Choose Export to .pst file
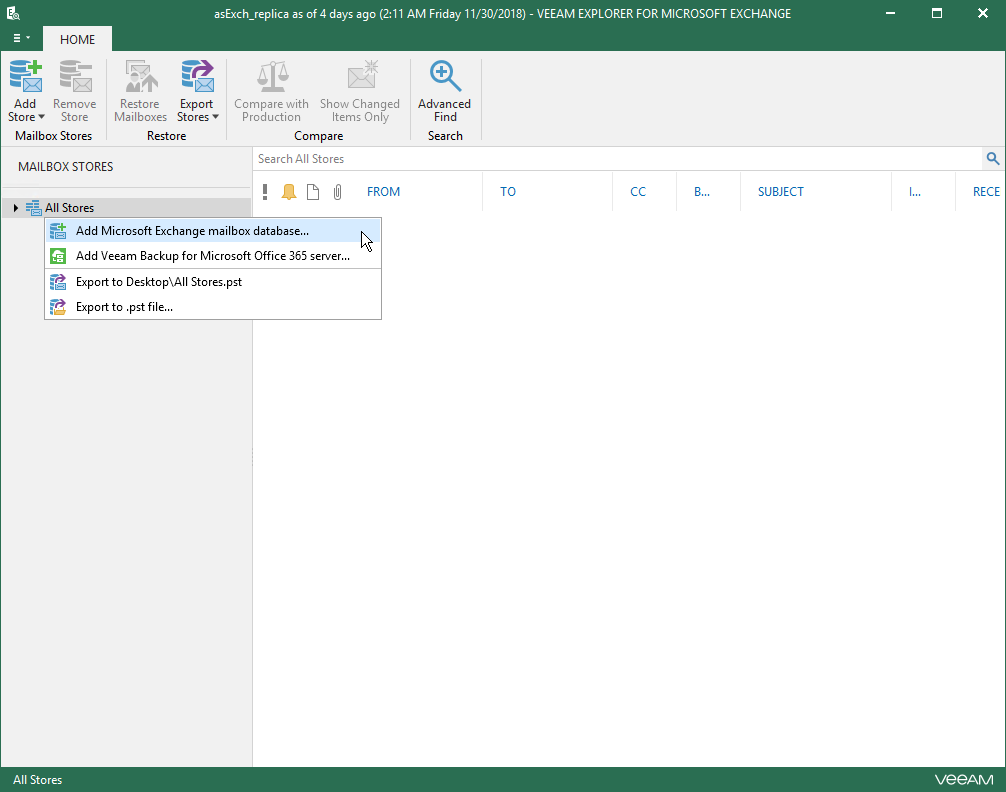 point(213,307)
